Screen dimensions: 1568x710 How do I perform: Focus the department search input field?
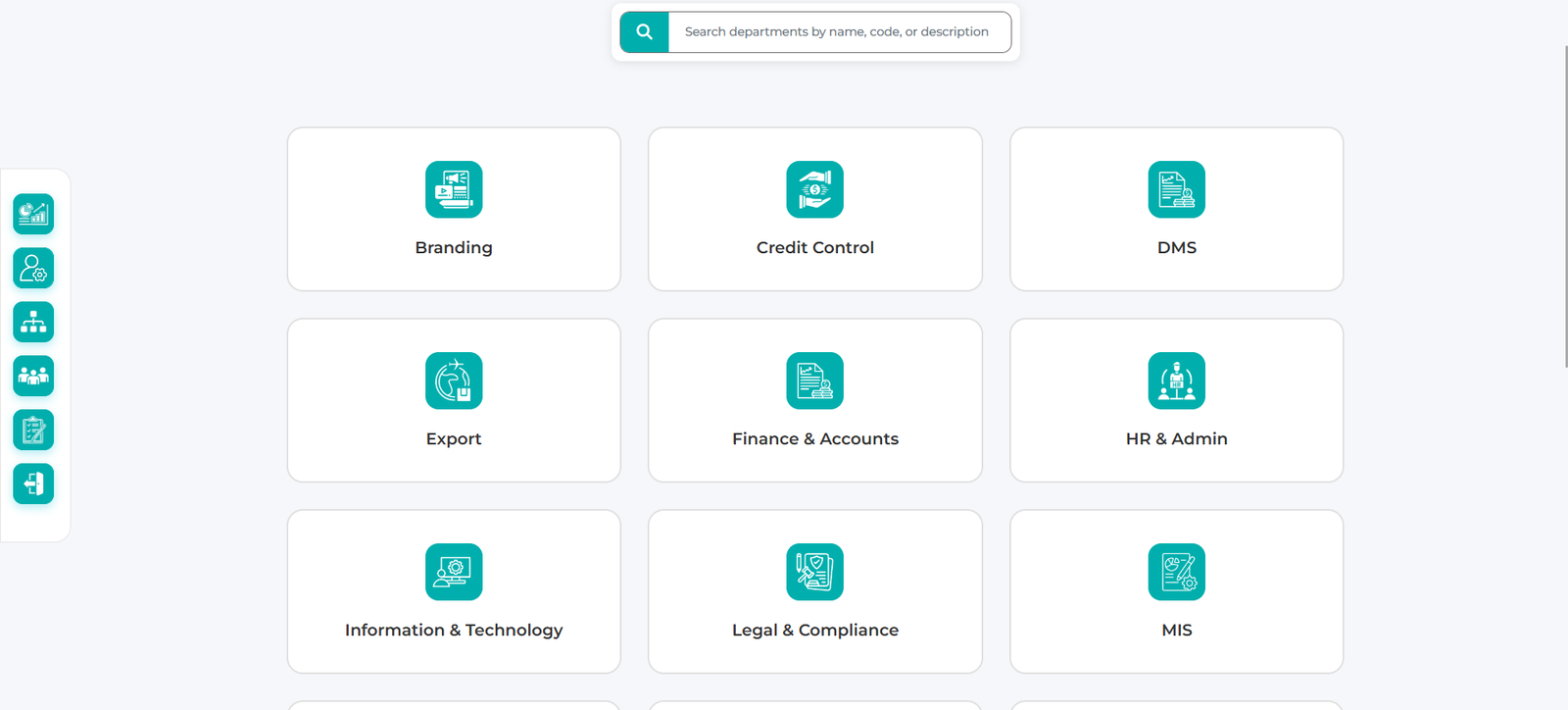840,32
